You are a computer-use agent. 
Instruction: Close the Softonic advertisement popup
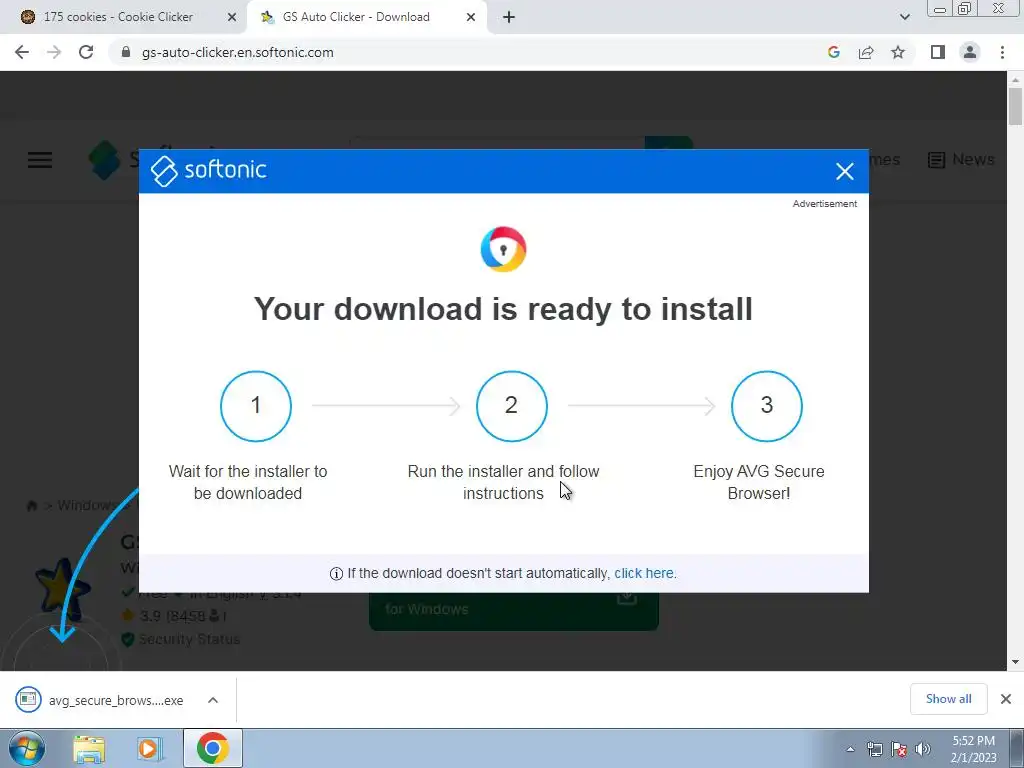point(844,171)
